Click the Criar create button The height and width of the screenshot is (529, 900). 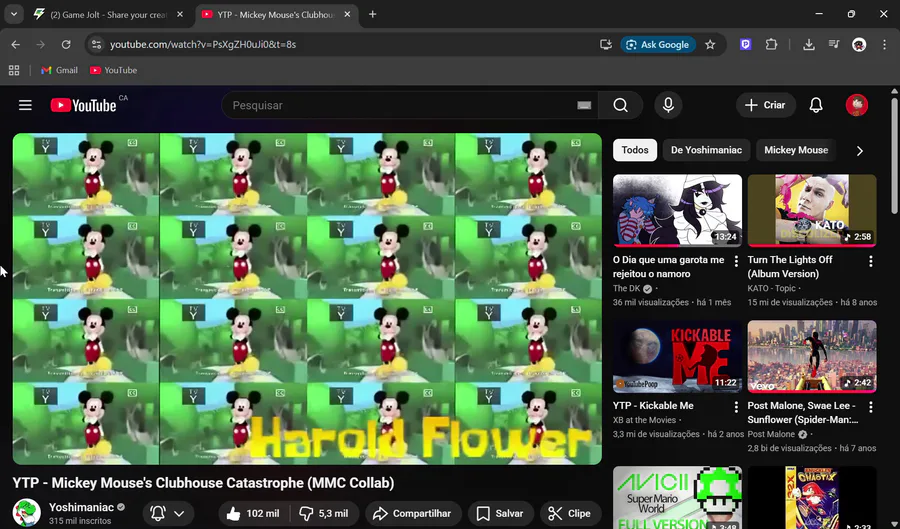click(x=765, y=105)
